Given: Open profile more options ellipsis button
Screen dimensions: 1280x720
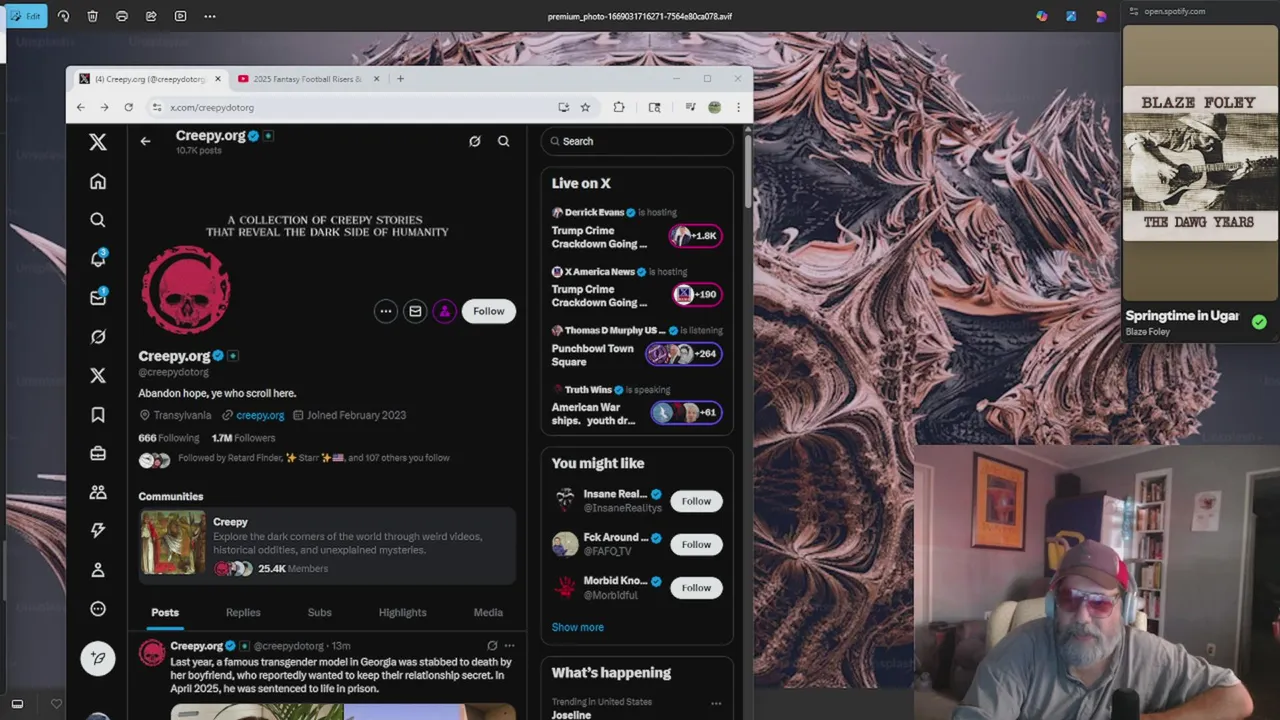Looking at the screenshot, I should coord(386,311).
